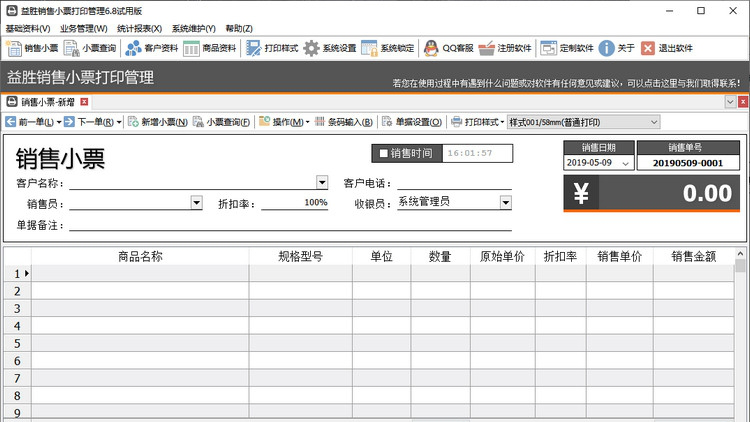The image size is (750, 438).
Task: Expand the 销售员 dropdown
Action: (x=196, y=203)
